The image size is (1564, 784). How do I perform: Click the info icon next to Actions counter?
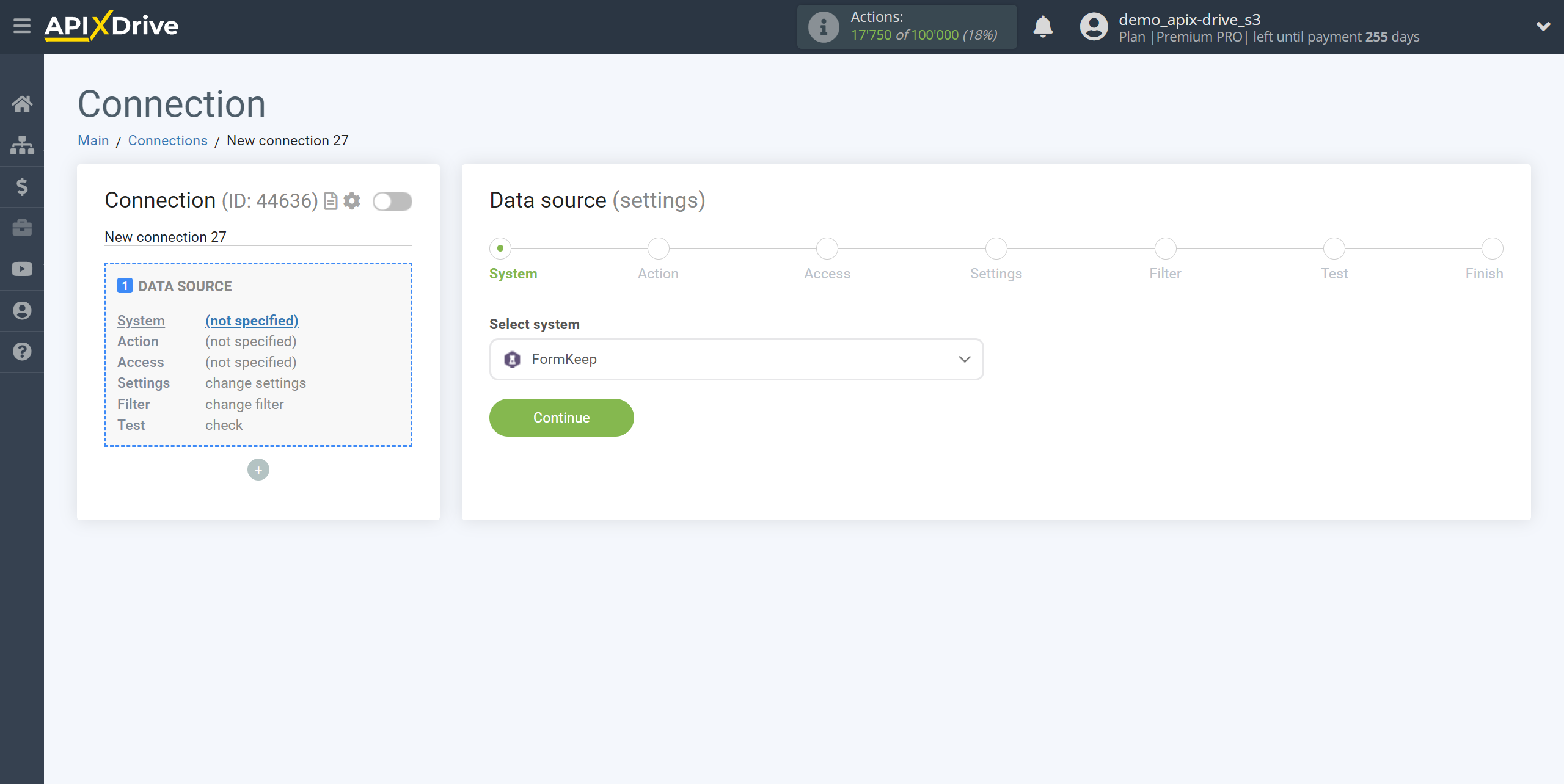point(823,27)
